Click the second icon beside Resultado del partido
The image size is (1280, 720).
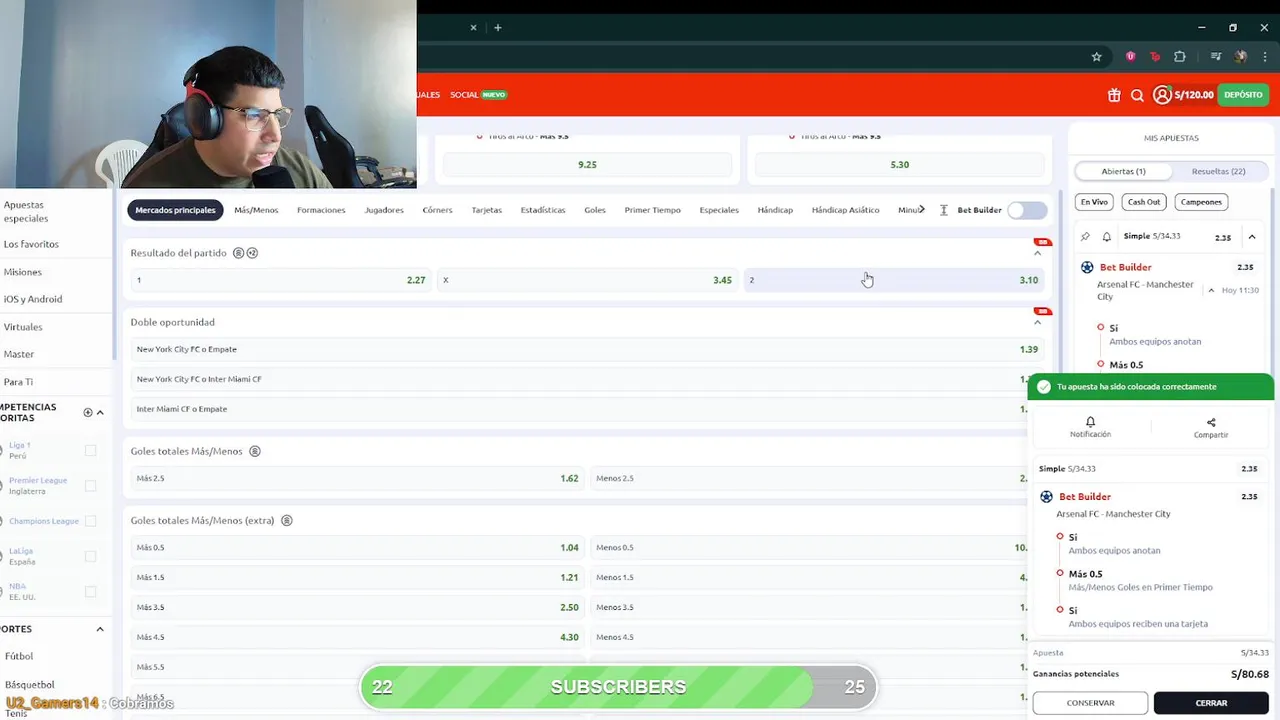252,253
